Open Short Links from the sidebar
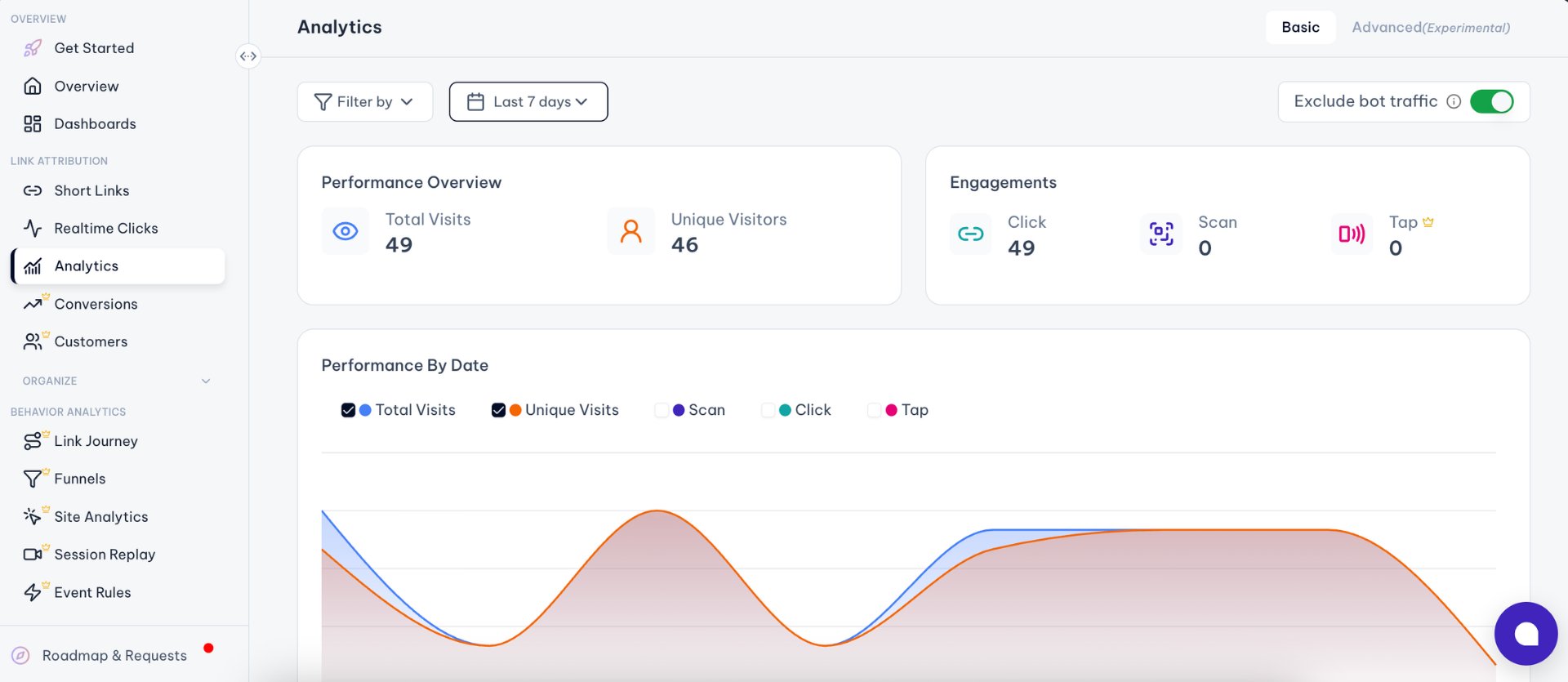1568x682 pixels. pyautogui.click(x=91, y=190)
